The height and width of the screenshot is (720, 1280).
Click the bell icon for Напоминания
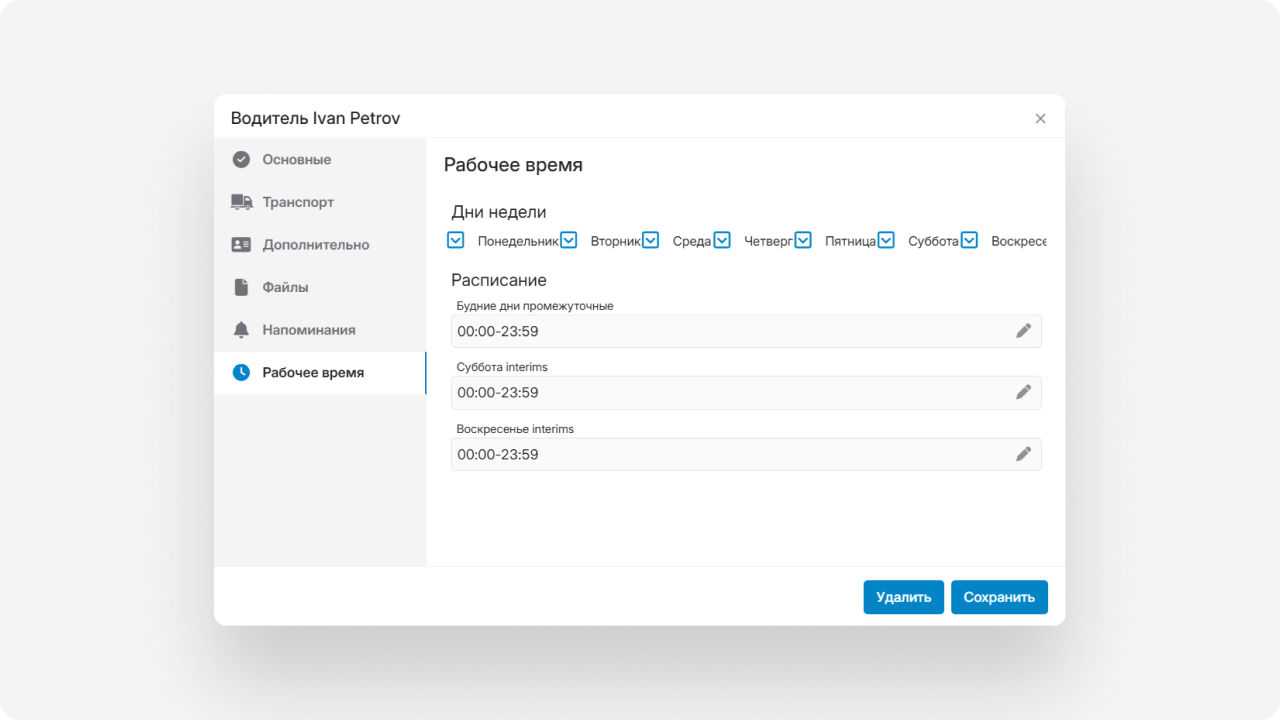(241, 330)
